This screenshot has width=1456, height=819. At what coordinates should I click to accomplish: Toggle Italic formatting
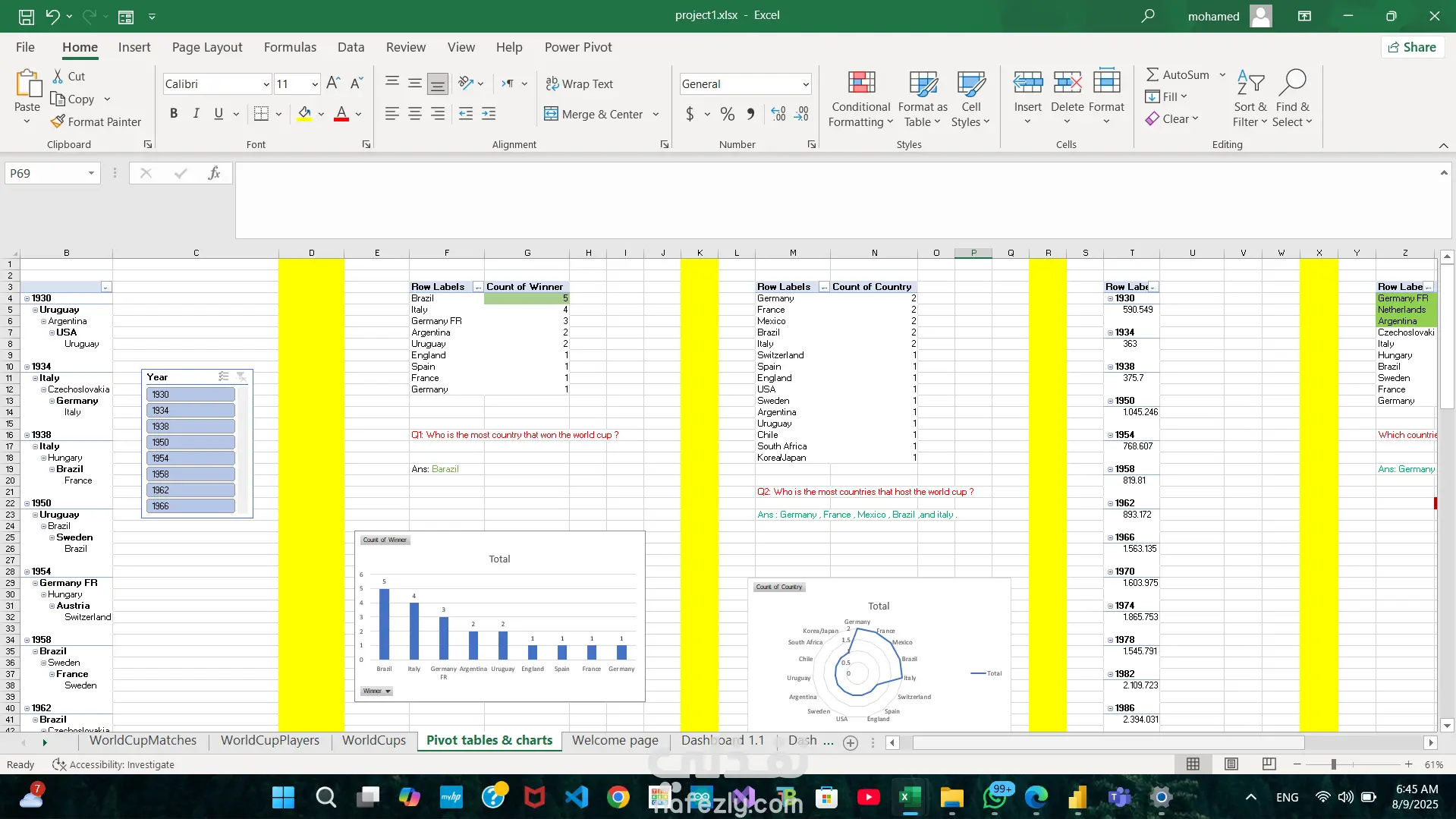196,114
